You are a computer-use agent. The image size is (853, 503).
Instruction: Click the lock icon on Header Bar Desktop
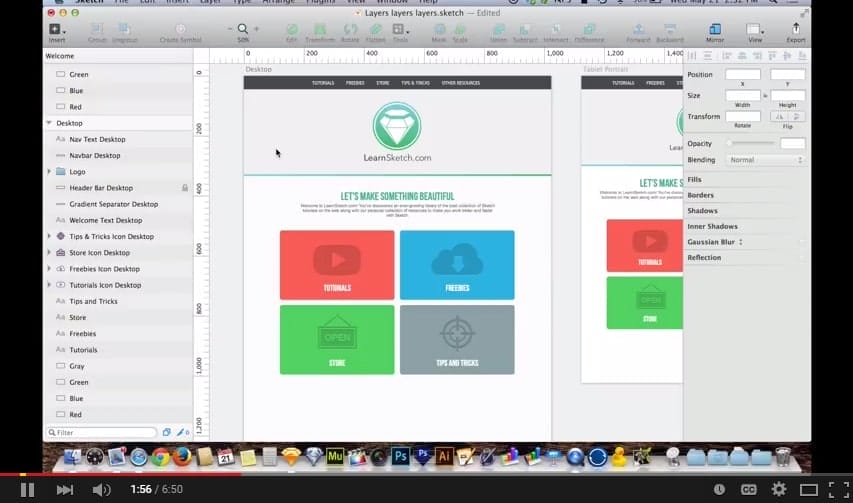point(185,188)
